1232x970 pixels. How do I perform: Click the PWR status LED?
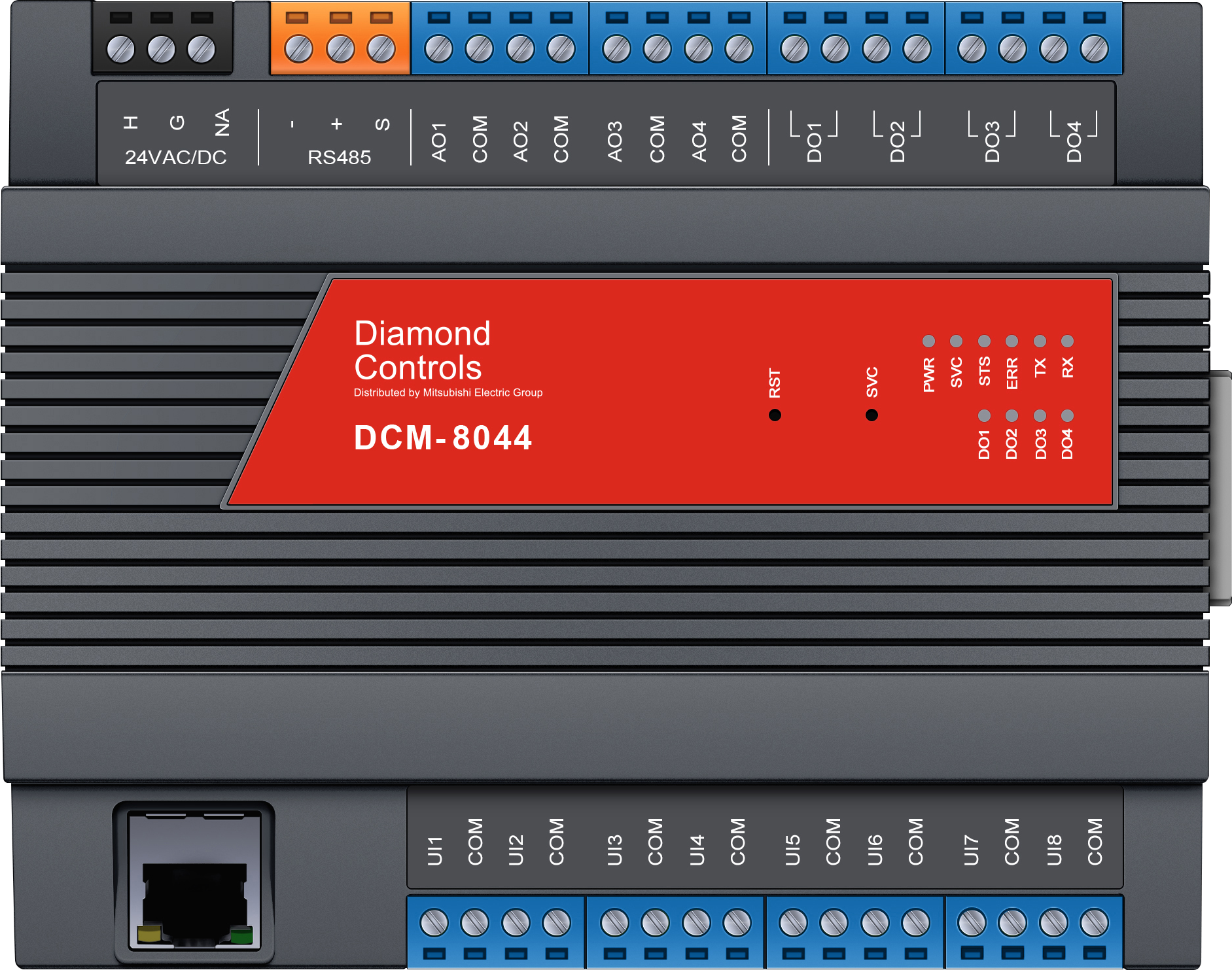pos(928,341)
